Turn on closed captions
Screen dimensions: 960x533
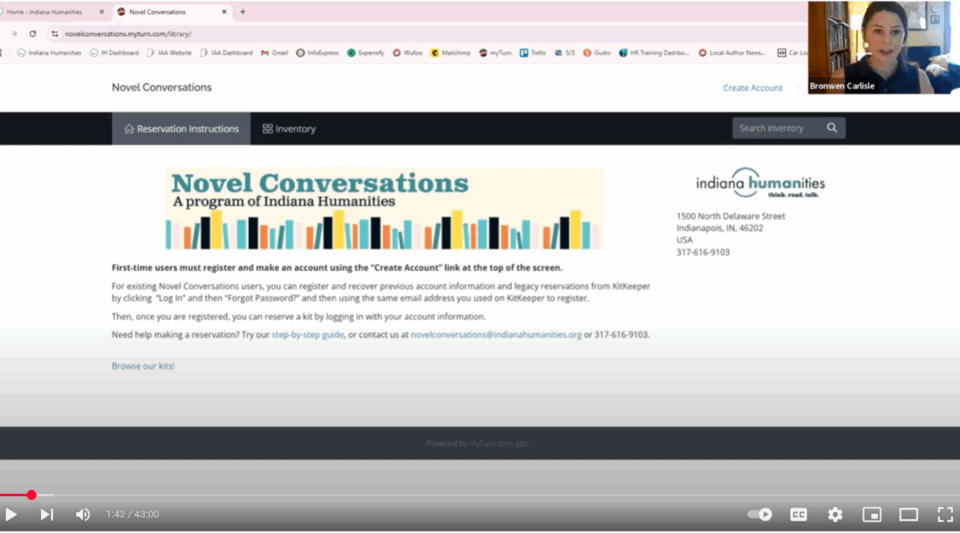click(798, 515)
